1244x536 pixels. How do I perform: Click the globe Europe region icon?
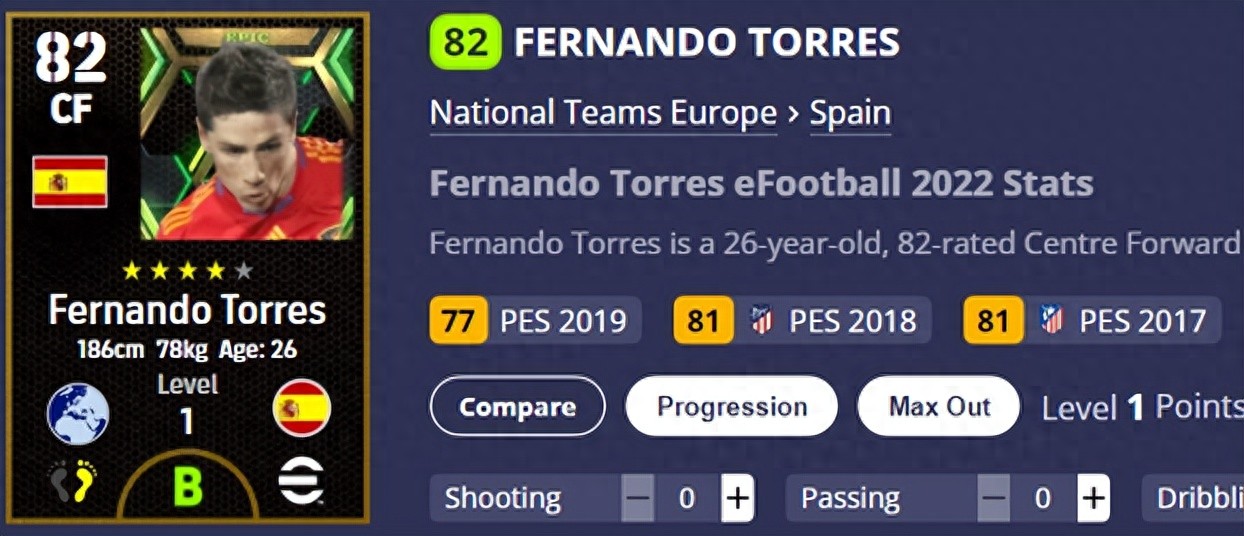coord(77,413)
